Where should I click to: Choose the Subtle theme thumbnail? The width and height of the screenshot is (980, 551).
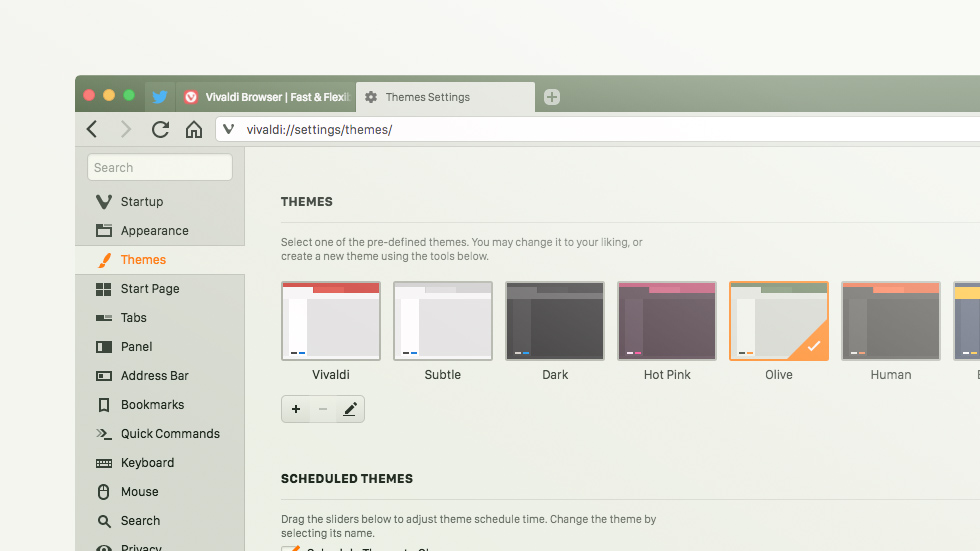tap(442, 320)
